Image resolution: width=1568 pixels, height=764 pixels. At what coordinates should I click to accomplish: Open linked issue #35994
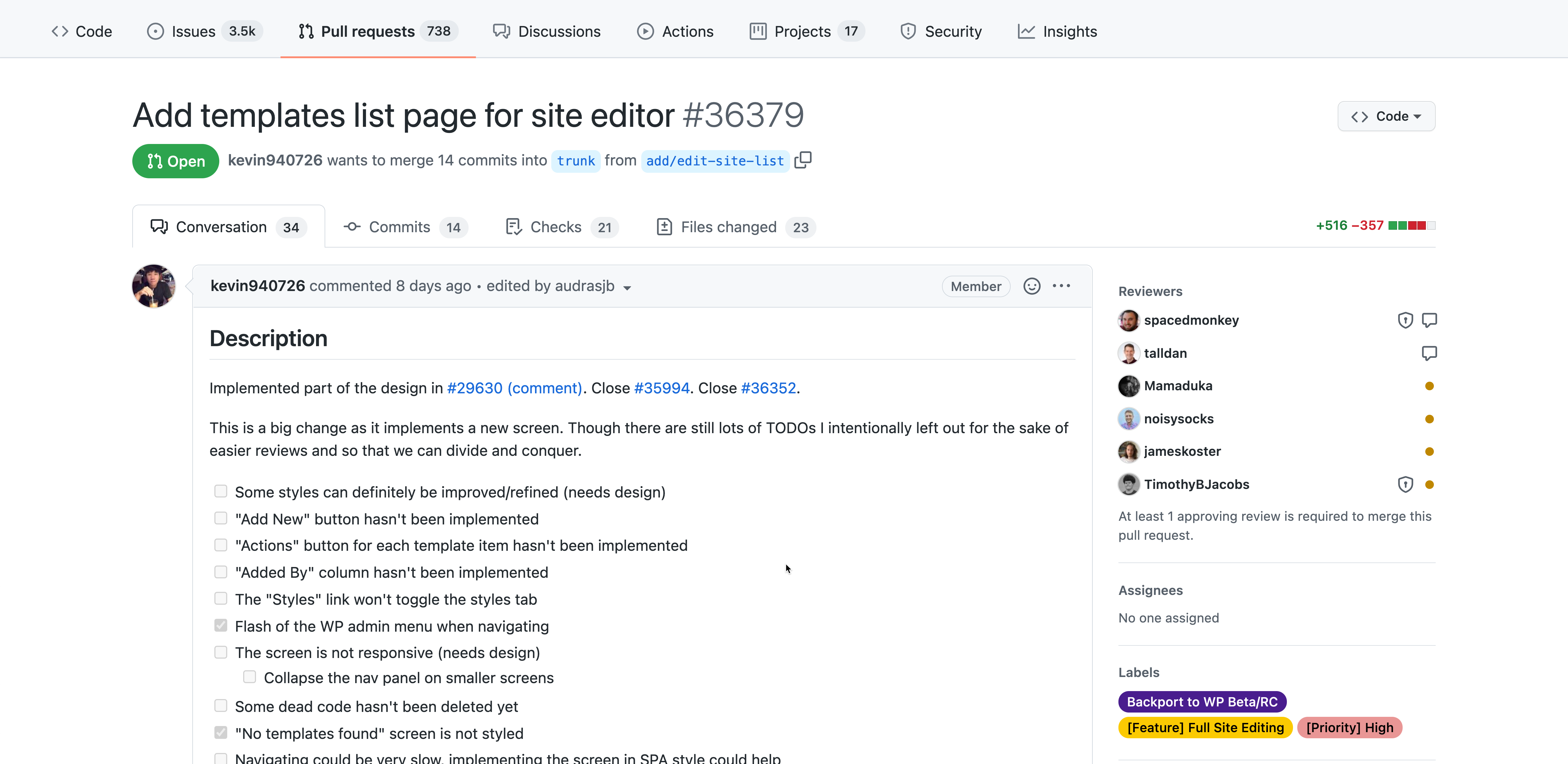[661, 388]
